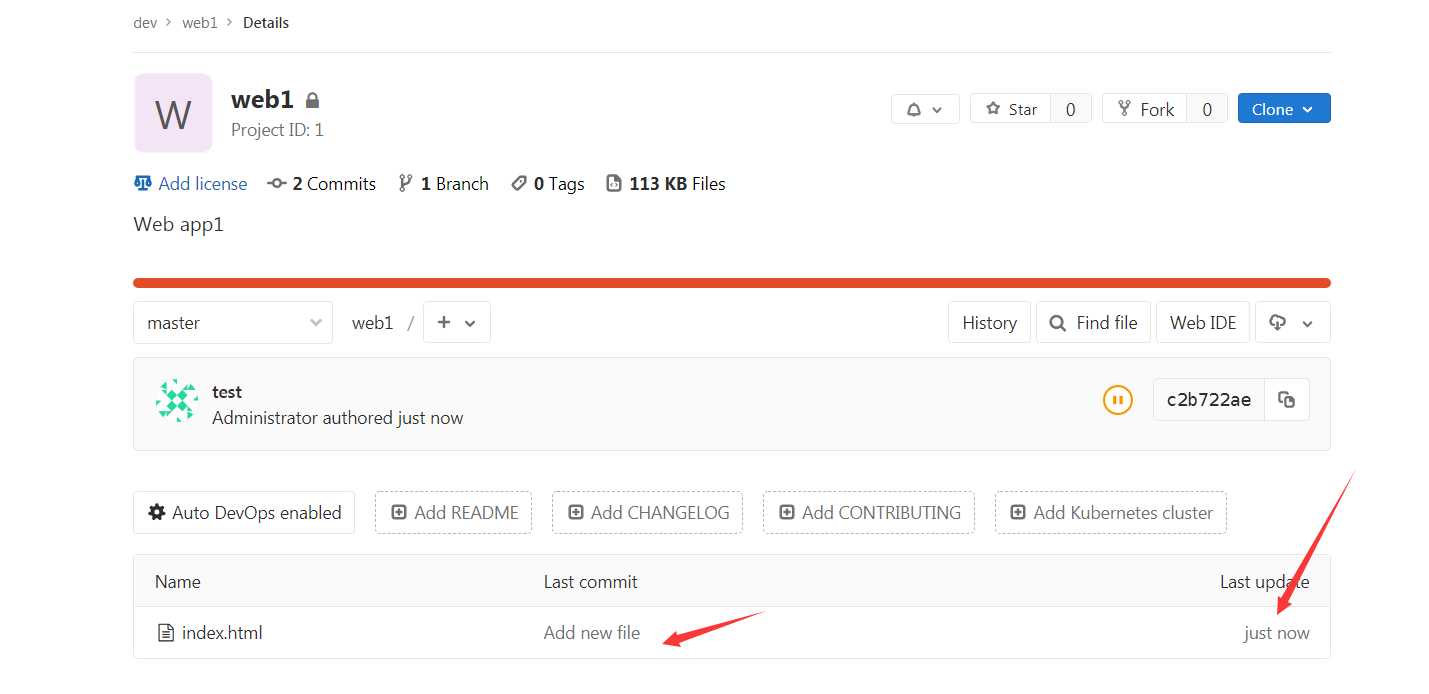Open the fork count link

click(1207, 109)
